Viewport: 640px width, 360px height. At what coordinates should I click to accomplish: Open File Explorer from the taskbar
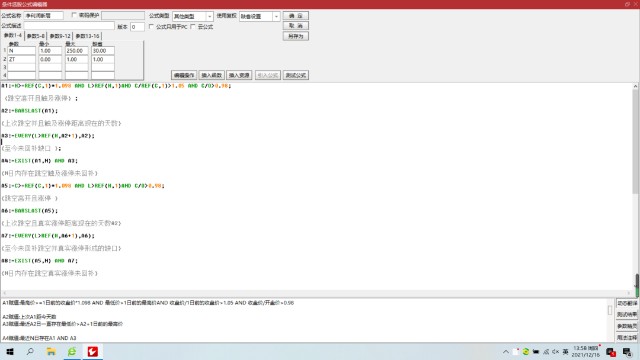click(51, 351)
